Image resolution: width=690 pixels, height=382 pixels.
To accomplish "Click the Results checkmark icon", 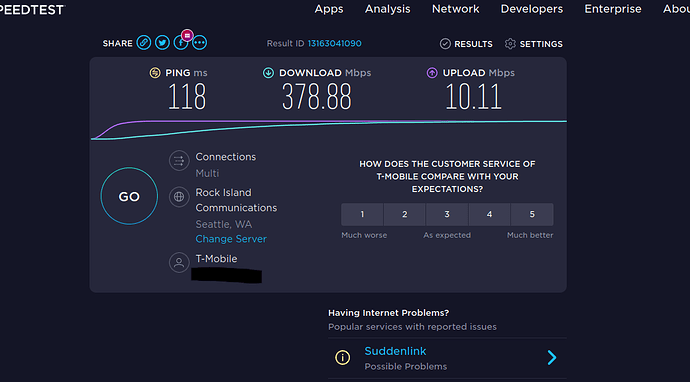I will 445,44.
